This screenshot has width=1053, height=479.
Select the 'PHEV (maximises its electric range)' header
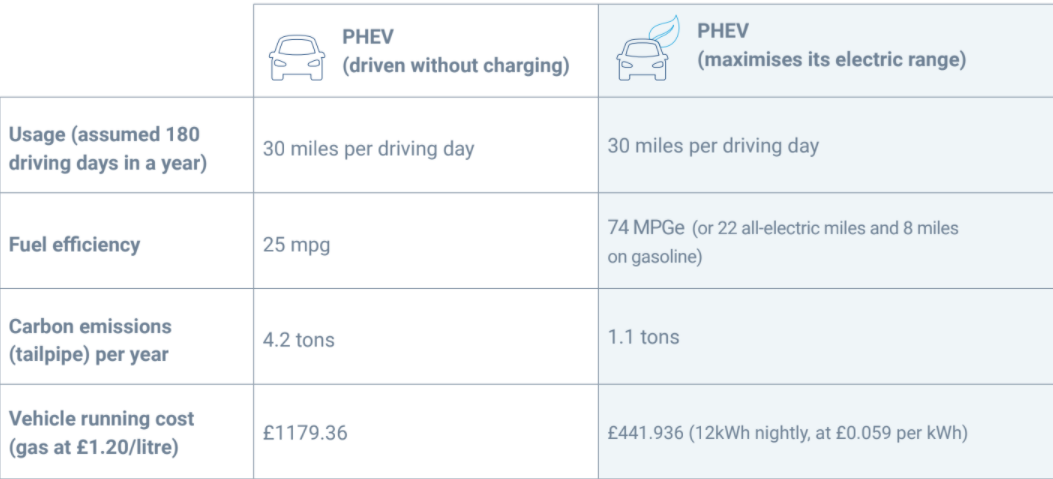(830, 48)
